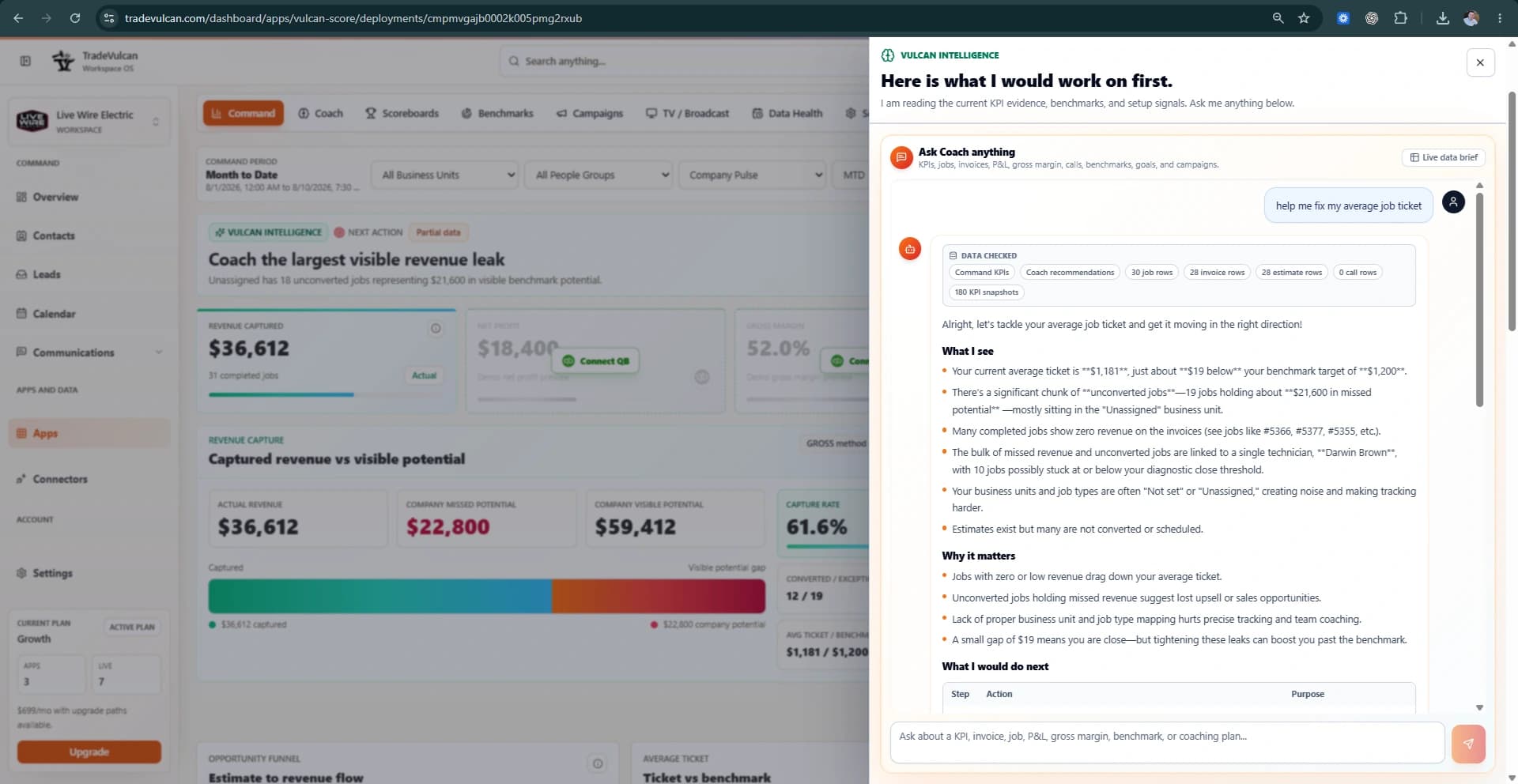The width and height of the screenshot is (1518, 784).
Task: Click the Revenue Captured progress bar
Action: coord(327,394)
